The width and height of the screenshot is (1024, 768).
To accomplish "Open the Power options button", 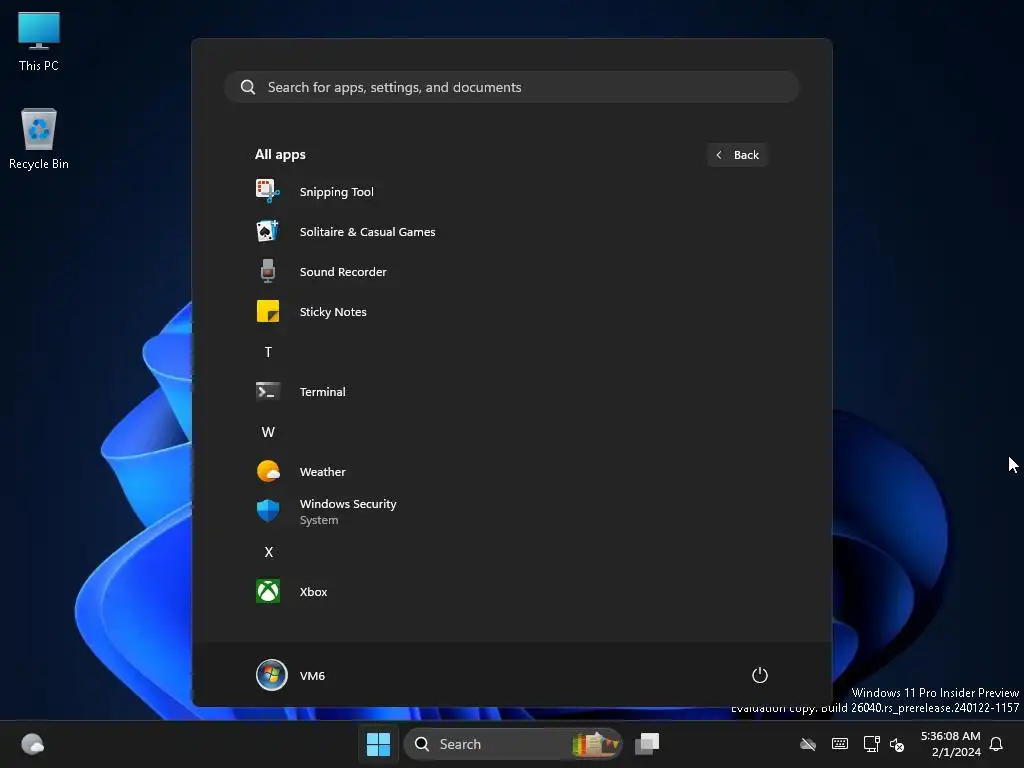I will [760, 675].
